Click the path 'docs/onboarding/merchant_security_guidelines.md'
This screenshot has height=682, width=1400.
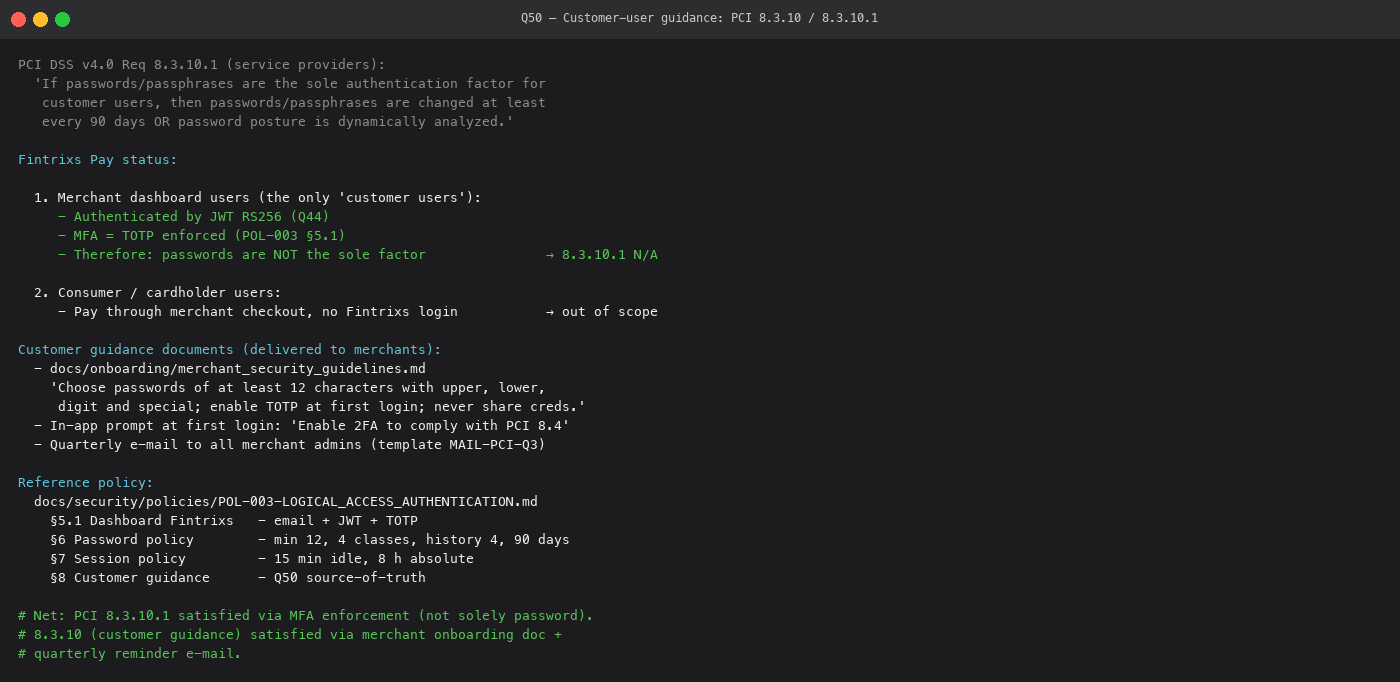[x=238, y=369]
